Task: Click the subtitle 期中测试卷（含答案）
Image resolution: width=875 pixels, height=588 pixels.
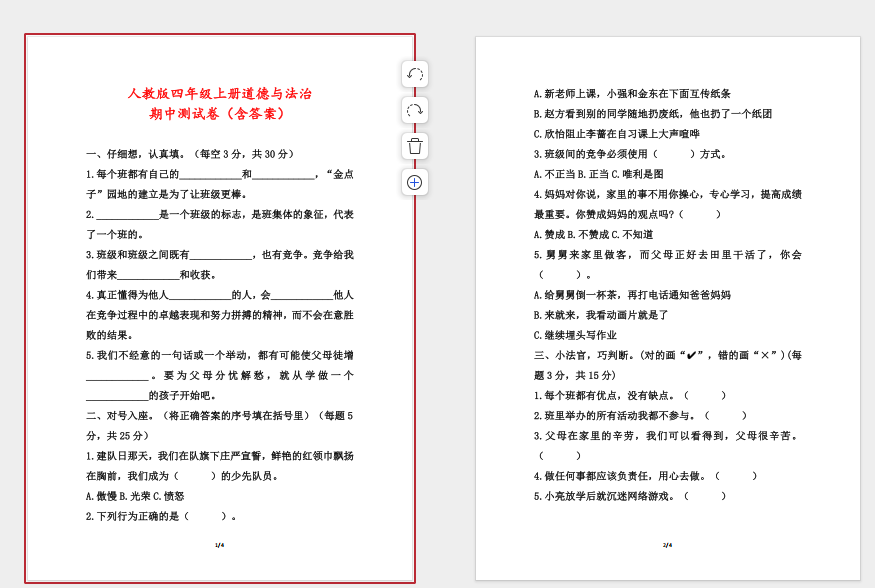Action: pos(220,114)
